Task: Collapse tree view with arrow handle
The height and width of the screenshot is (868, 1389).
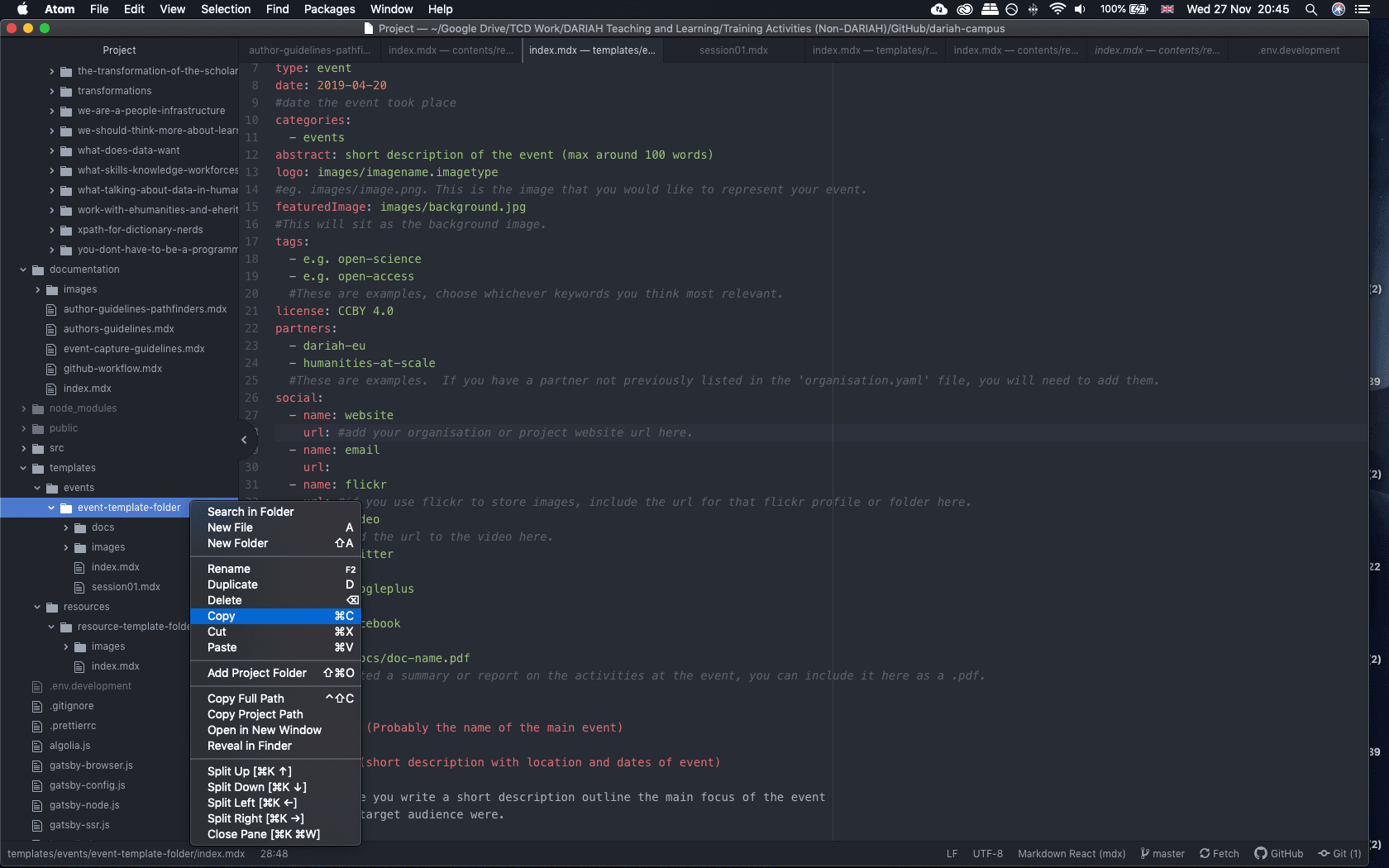Action: pyautogui.click(x=244, y=440)
